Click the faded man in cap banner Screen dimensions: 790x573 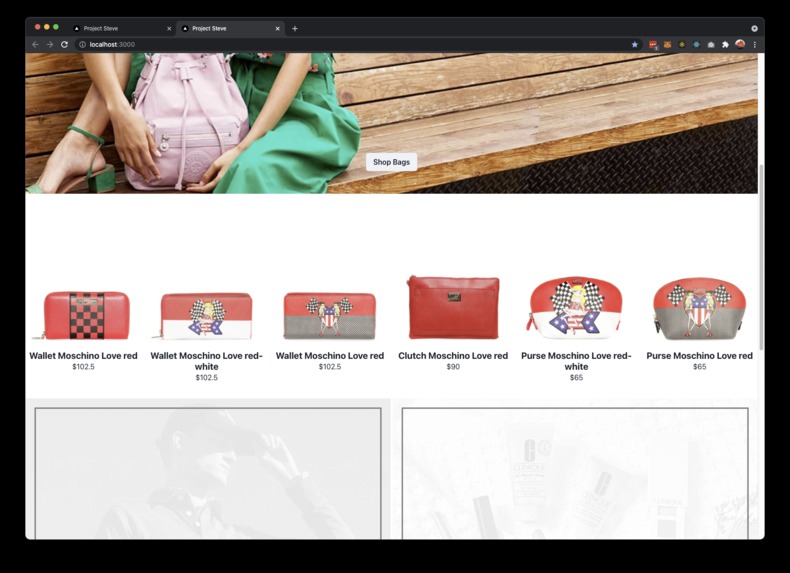click(x=208, y=471)
